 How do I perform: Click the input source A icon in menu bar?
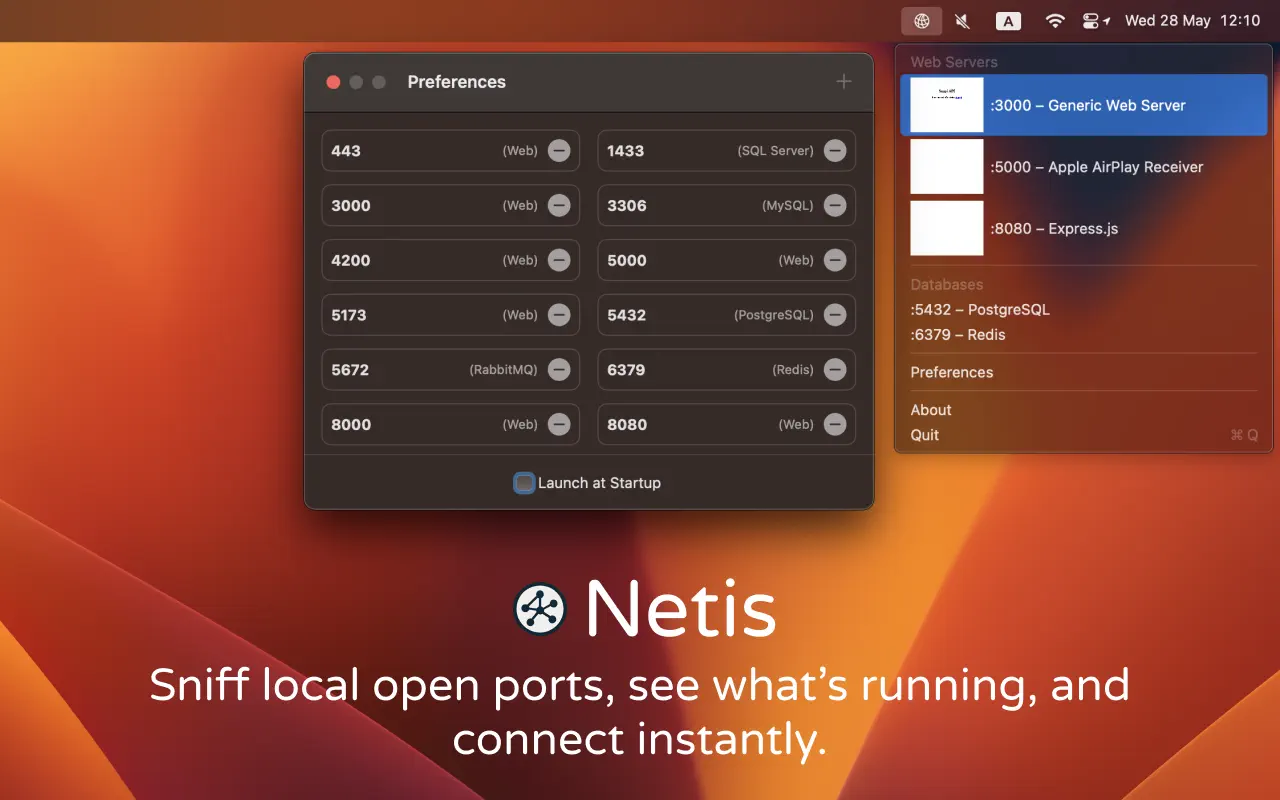click(x=1008, y=20)
